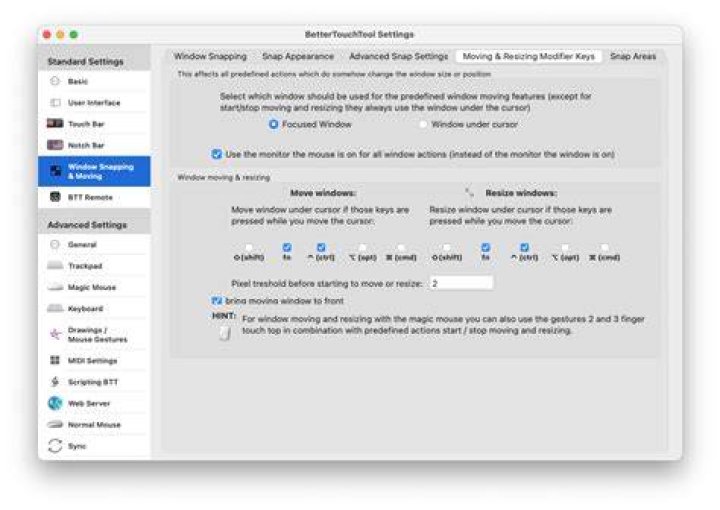Viewport: 720px width, 510px height.
Task: Open the Window Snapping tab
Action: 210,56
